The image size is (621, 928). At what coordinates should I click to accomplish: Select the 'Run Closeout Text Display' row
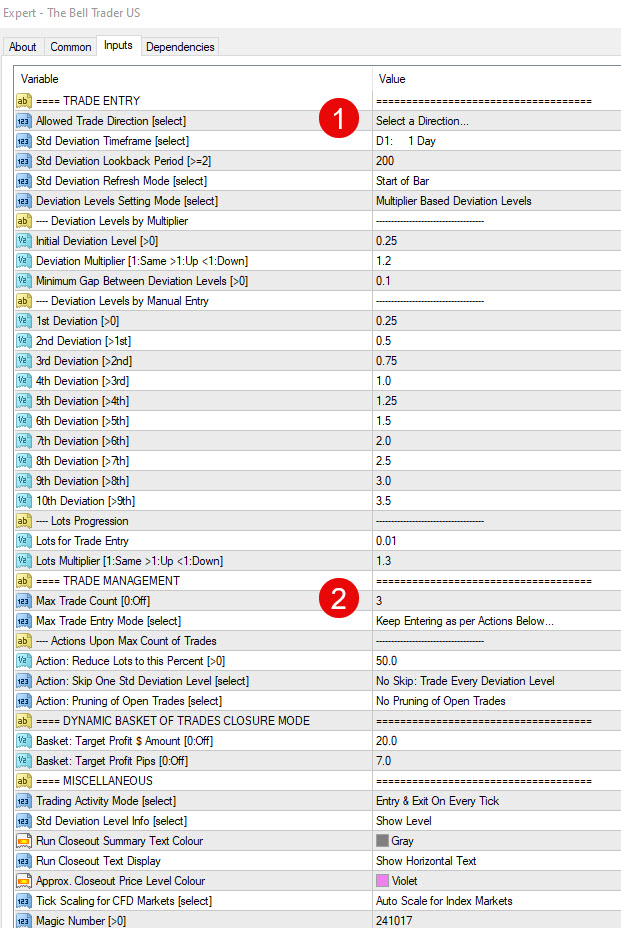click(x=317, y=861)
